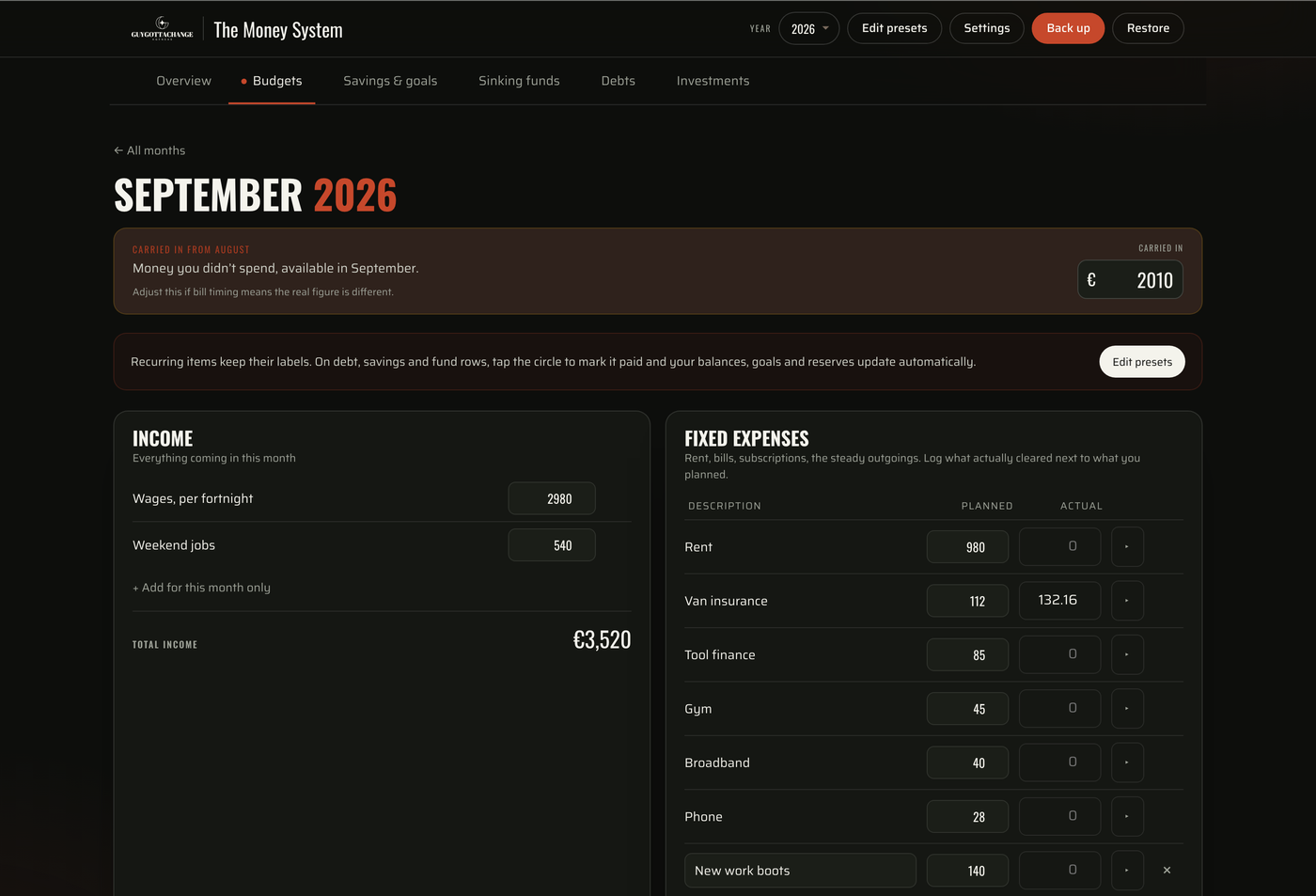Open the Debts tab

pos(618,81)
